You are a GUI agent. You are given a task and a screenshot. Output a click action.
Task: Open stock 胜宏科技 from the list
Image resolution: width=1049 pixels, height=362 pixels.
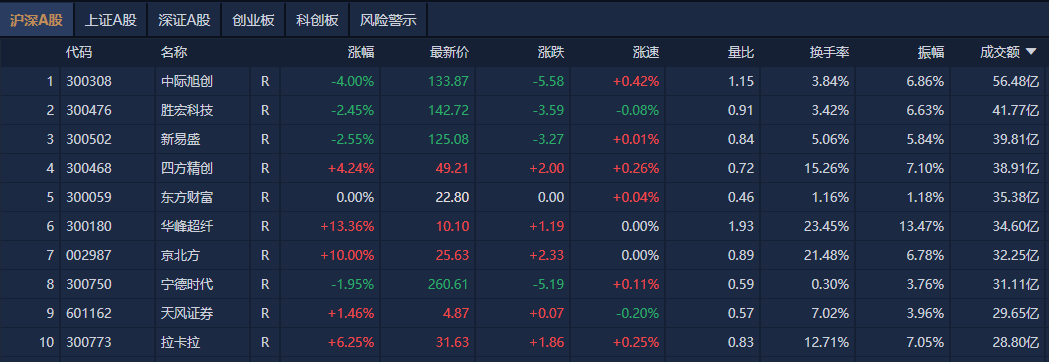(x=187, y=110)
